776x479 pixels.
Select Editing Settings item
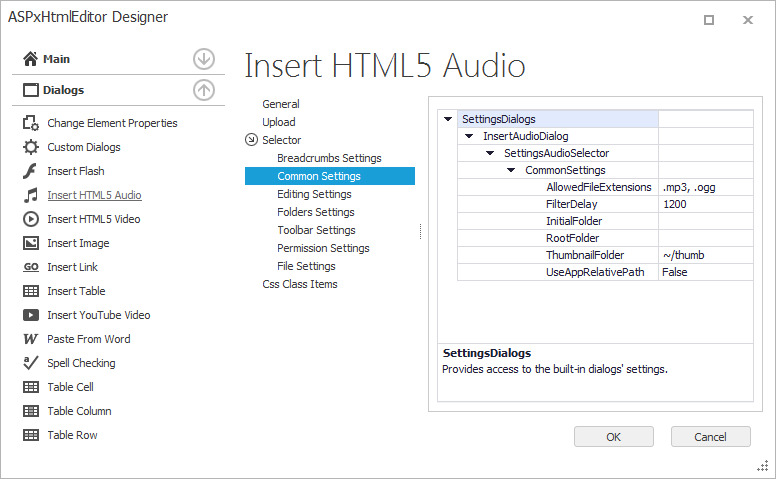click(314, 194)
